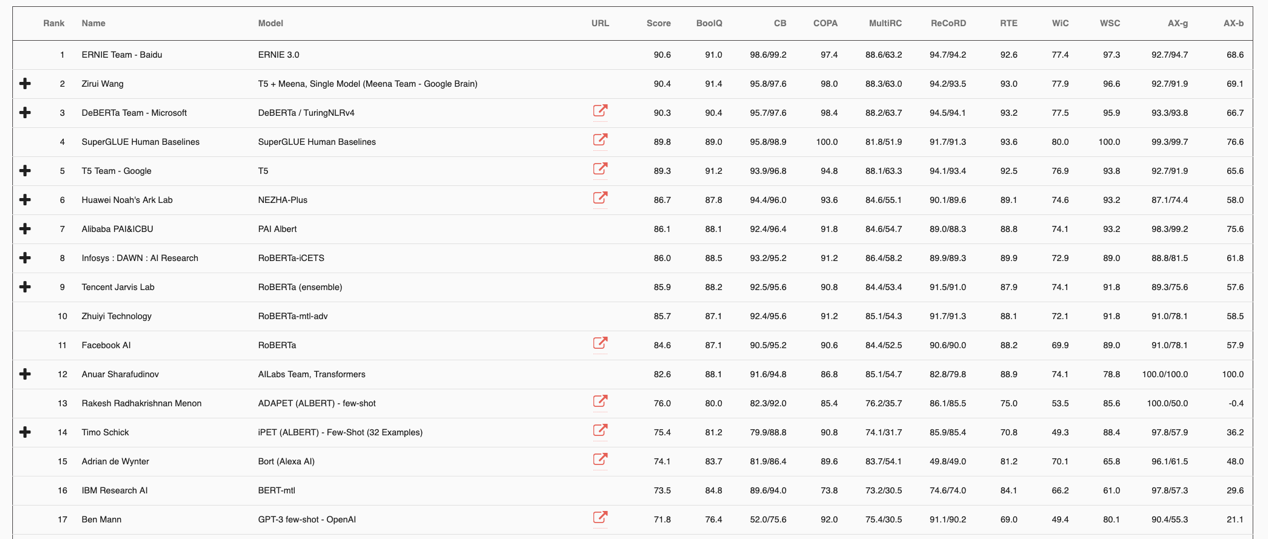Click the BERT-mtl model cell

click(x=276, y=490)
